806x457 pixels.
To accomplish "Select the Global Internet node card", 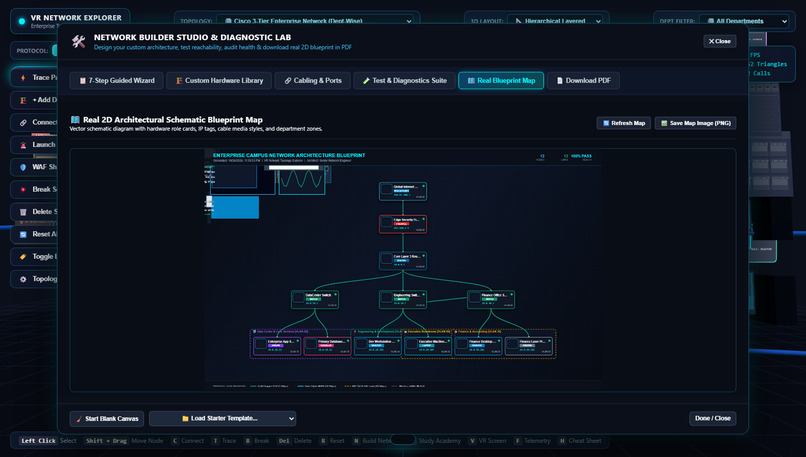I will [x=402, y=191].
